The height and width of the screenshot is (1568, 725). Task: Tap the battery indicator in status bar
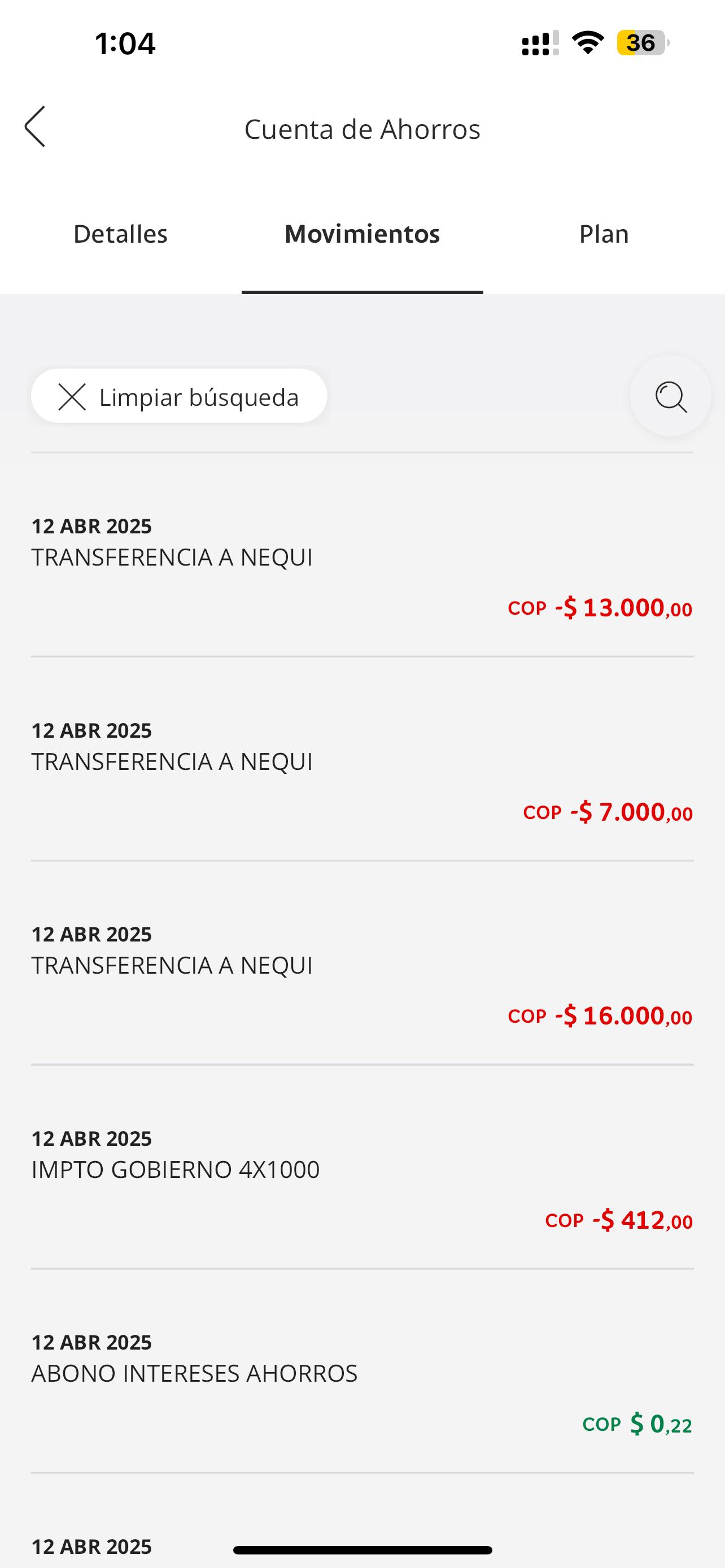pyautogui.click(x=642, y=43)
